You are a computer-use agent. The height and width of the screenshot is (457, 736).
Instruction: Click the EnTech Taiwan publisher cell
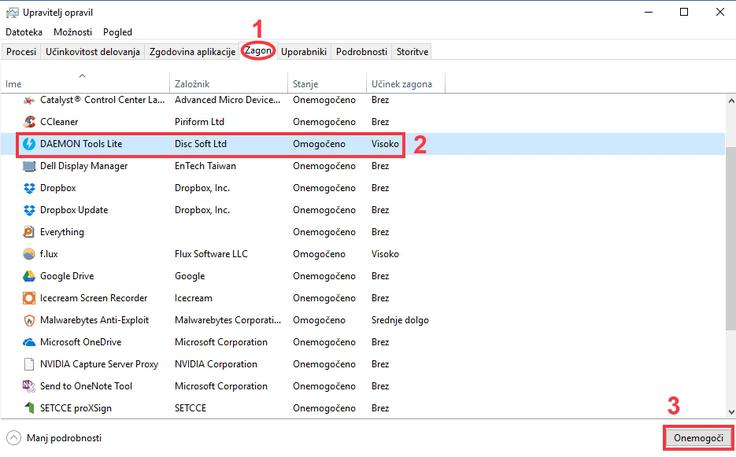(x=205, y=166)
